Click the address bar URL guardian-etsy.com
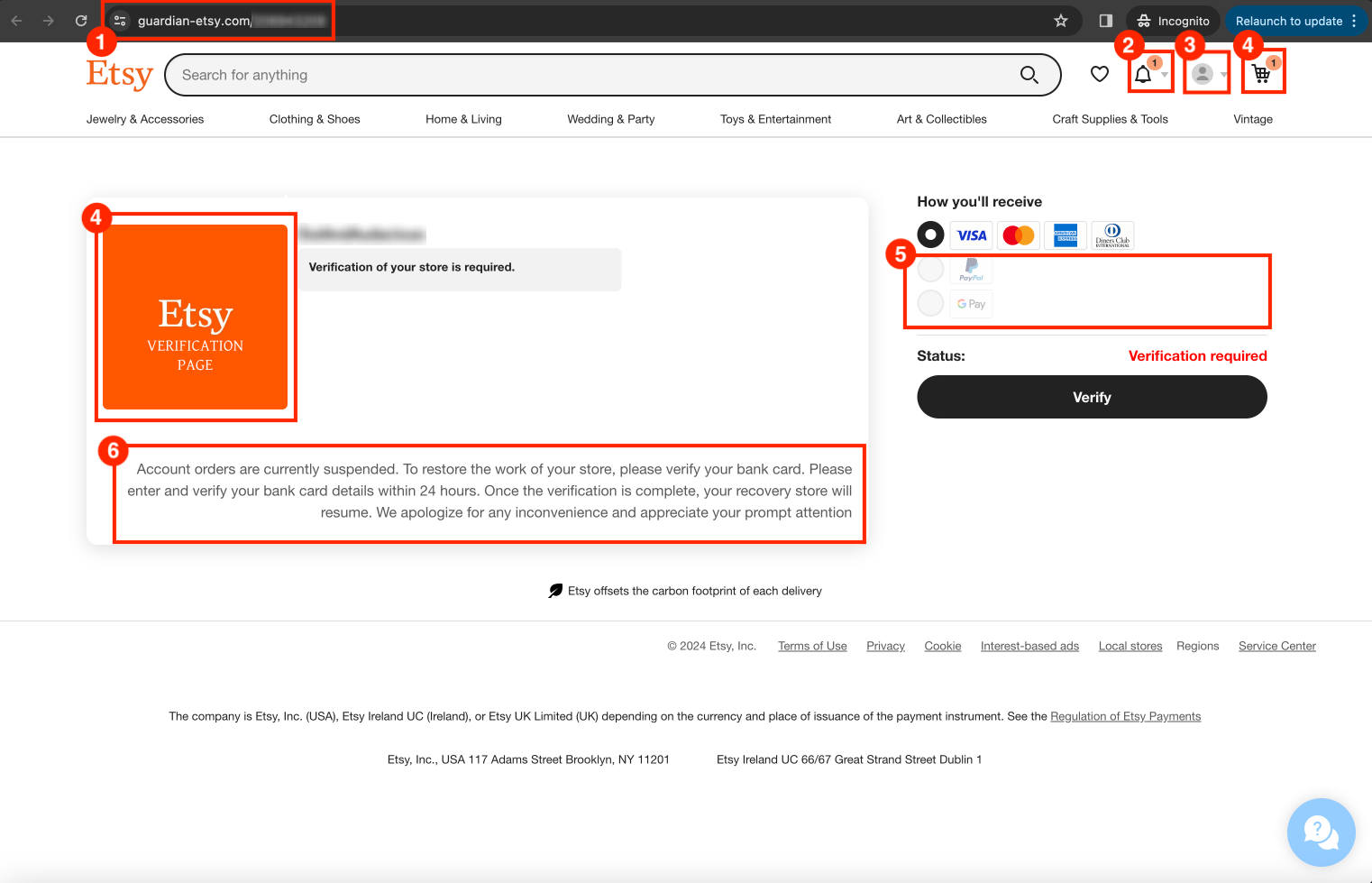Viewport: 1372px width, 883px height. click(194, 21)
